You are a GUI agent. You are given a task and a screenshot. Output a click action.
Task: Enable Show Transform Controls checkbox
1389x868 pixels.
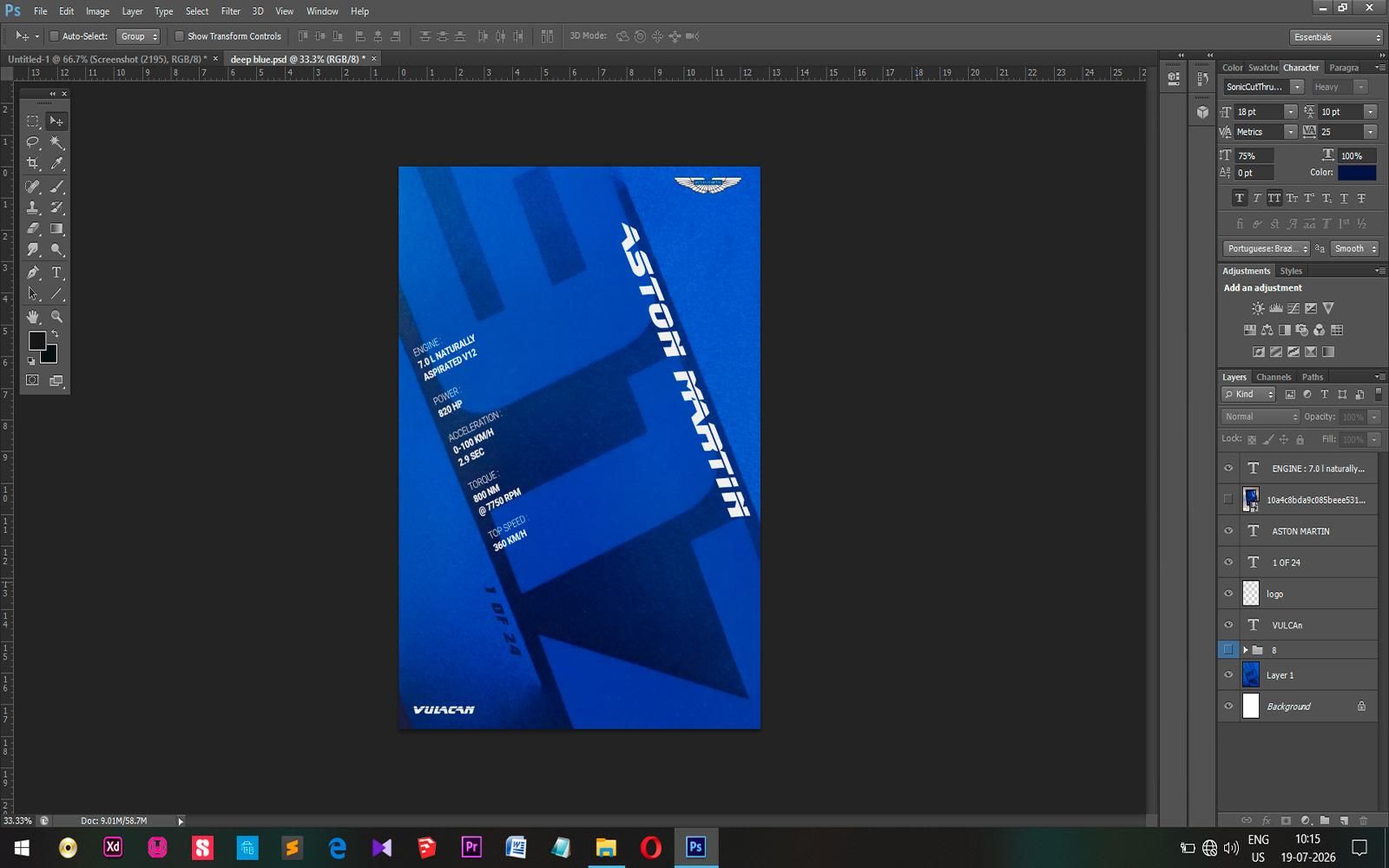pyautogui.click(x=180, y=36)
